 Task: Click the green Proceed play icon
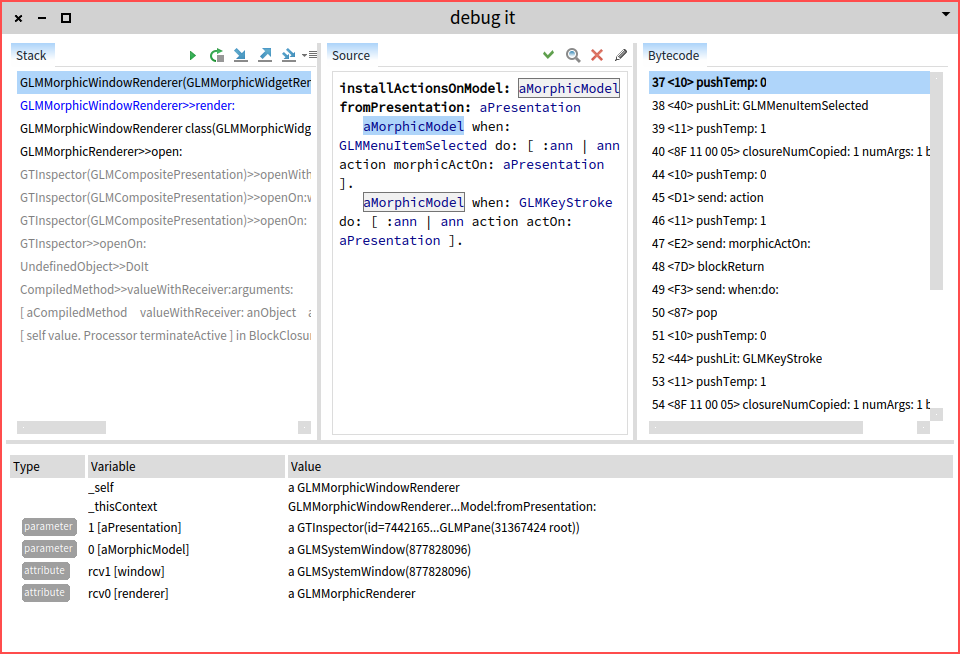[193, 55]
